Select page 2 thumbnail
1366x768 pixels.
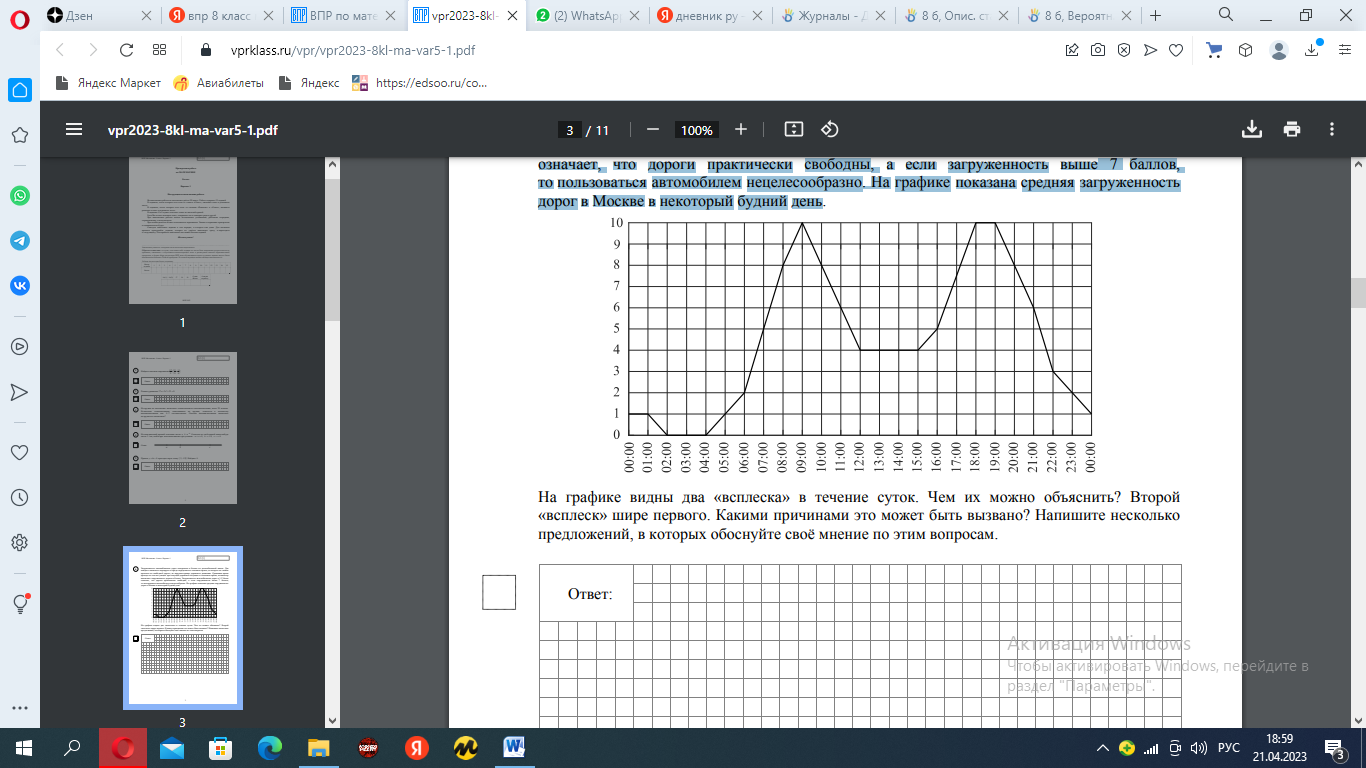(183, 428)
